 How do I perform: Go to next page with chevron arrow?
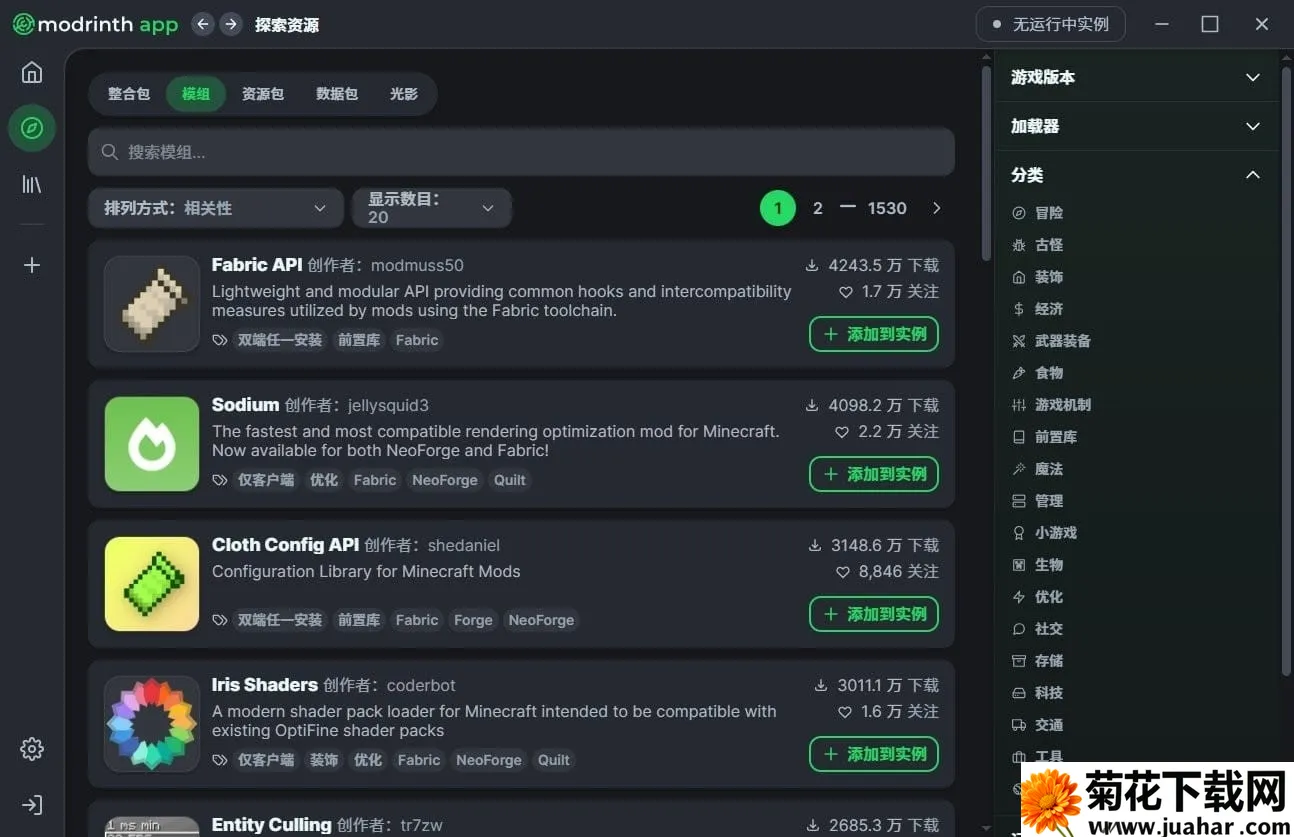(x=937, y=208)
